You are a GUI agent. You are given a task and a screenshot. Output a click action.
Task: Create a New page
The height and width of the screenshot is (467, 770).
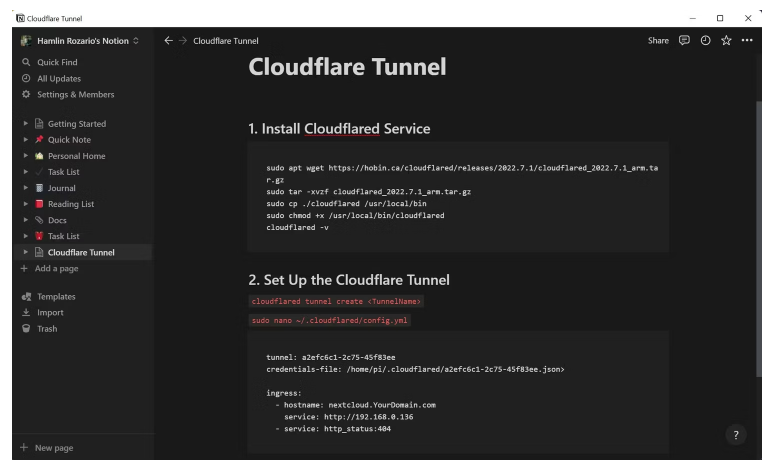[x=47, y=447]
